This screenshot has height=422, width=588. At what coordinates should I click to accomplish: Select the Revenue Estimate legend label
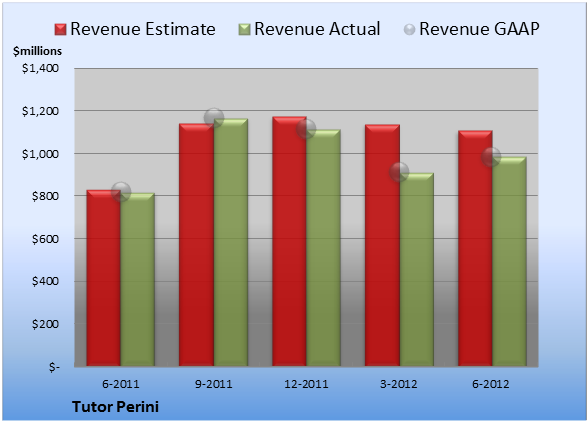(143, 29)
